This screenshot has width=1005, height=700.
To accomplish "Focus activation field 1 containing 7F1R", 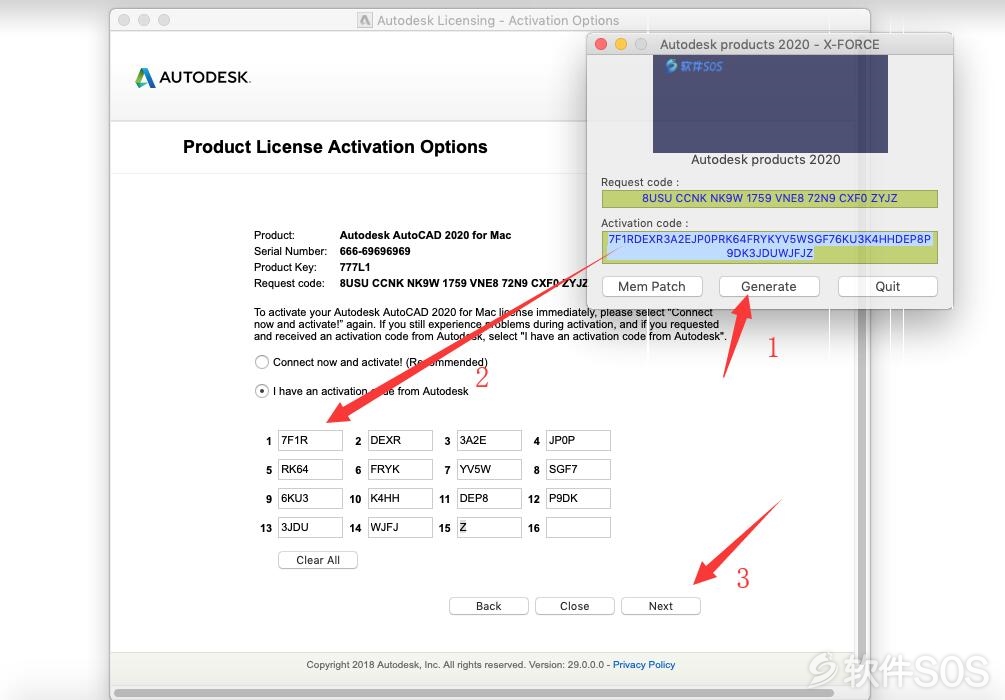I will tap(310, 440).
